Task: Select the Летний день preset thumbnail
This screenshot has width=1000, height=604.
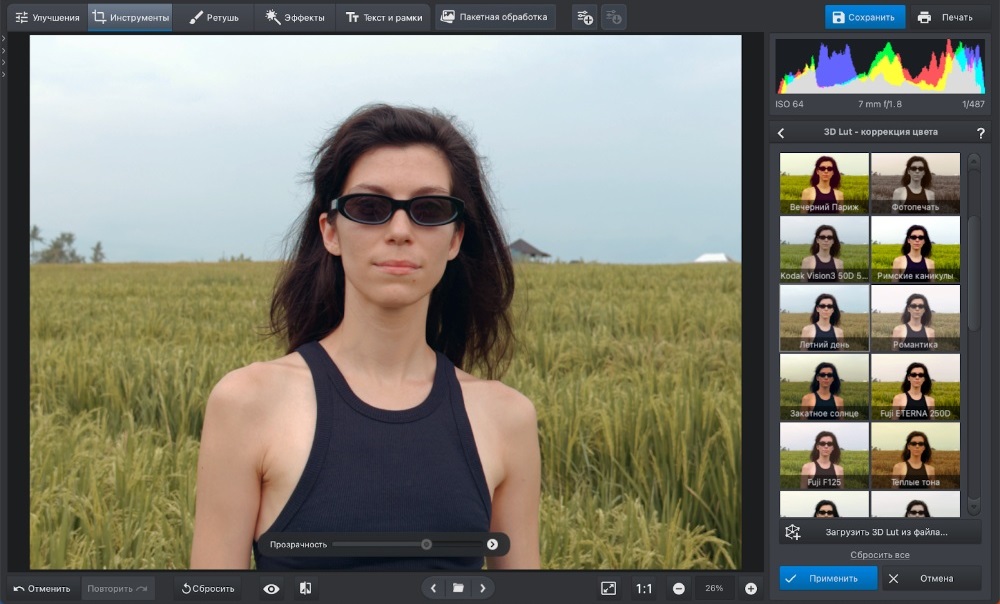Action: (822, 316)
